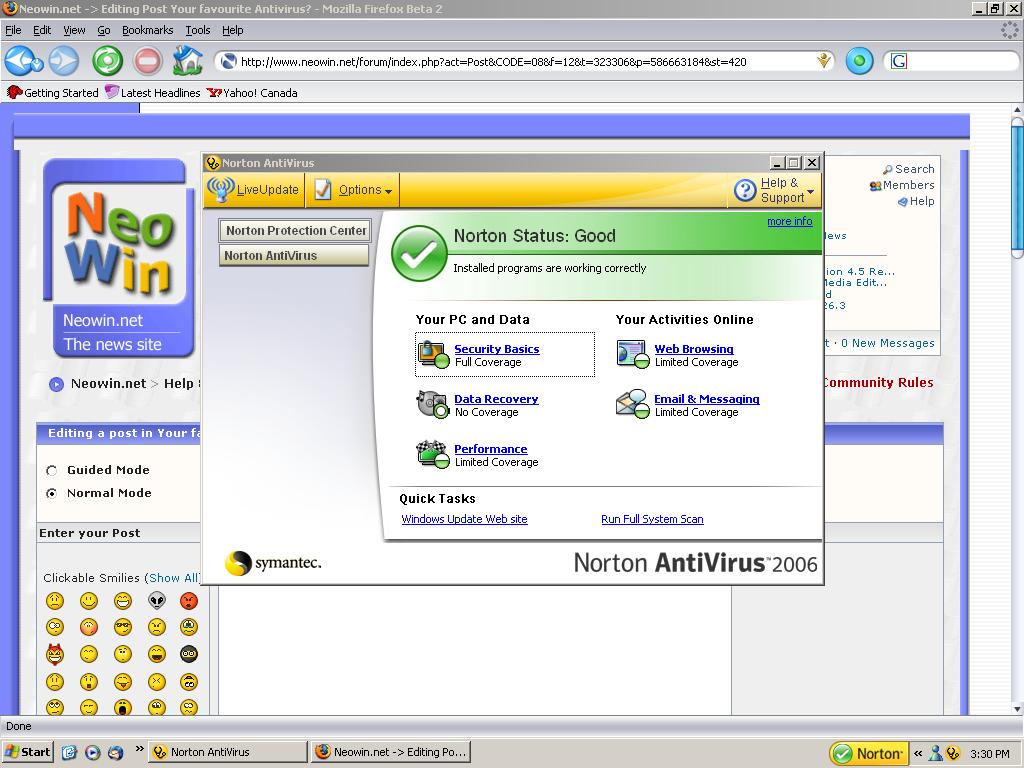Select the Guided Mode radio button

coord(52,470)
